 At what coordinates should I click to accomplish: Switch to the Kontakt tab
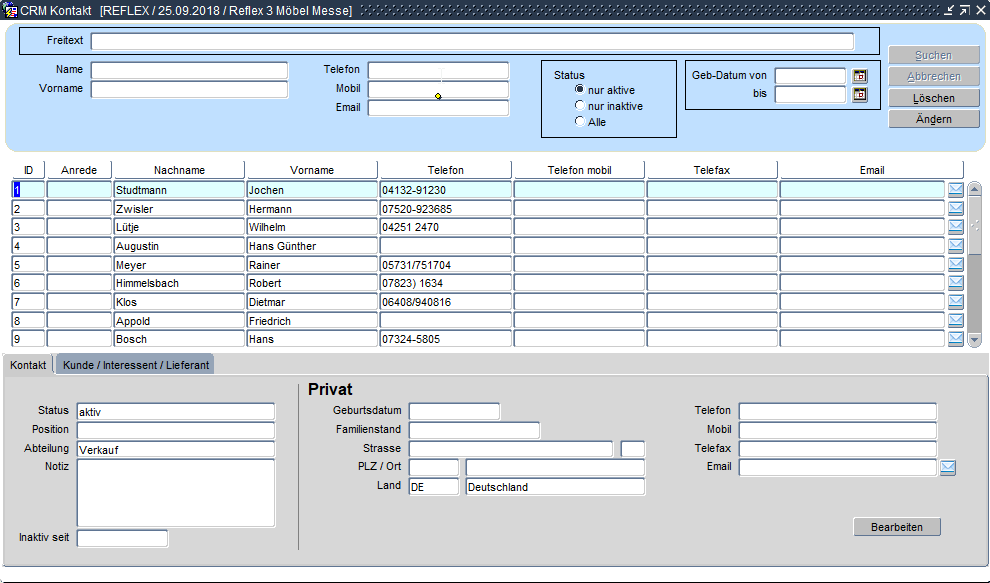28,365
